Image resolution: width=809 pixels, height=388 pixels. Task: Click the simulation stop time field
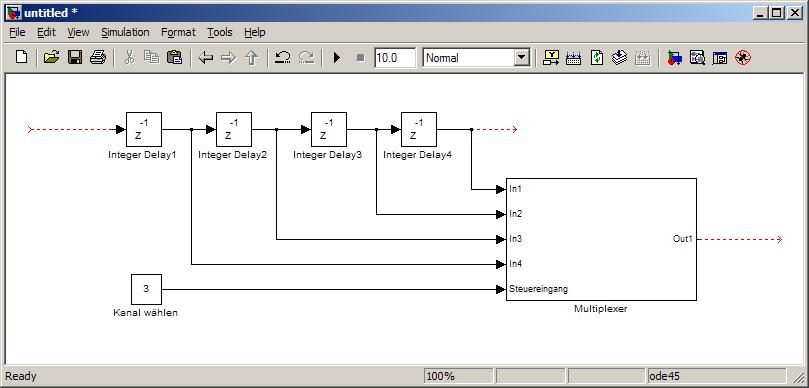coord(395,58)
